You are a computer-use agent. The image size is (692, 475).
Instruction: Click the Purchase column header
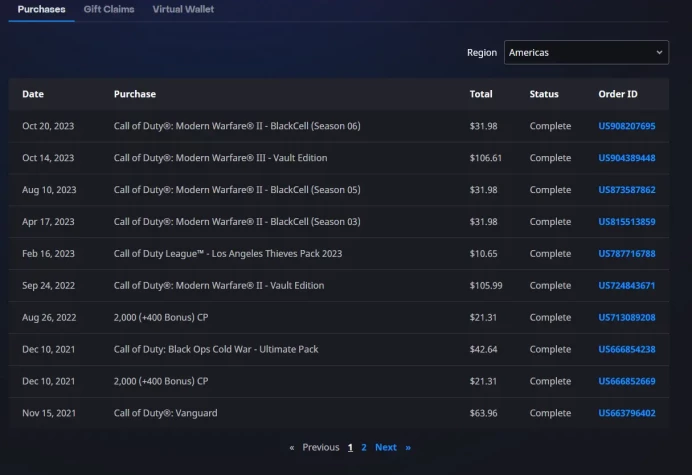[135, 94]
